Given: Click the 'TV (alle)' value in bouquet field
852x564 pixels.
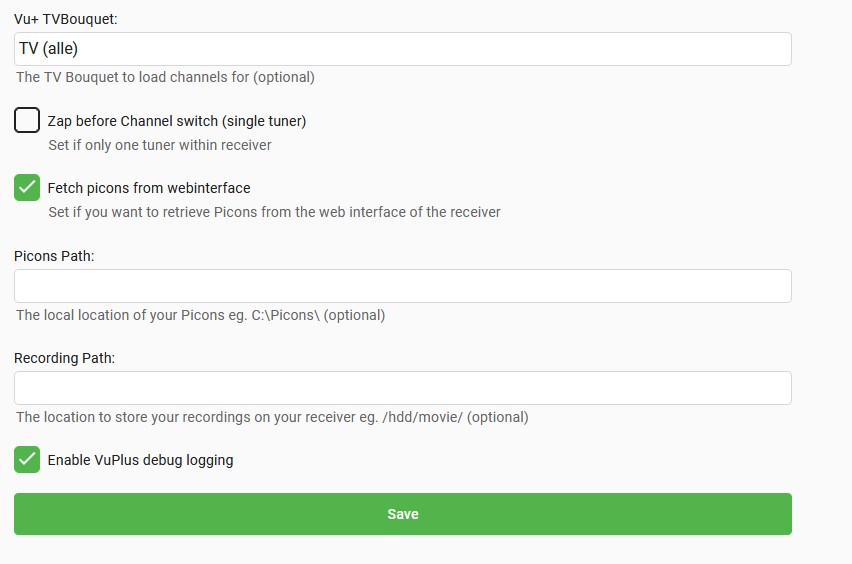Looking at the screenshot, I should (48, 49).
